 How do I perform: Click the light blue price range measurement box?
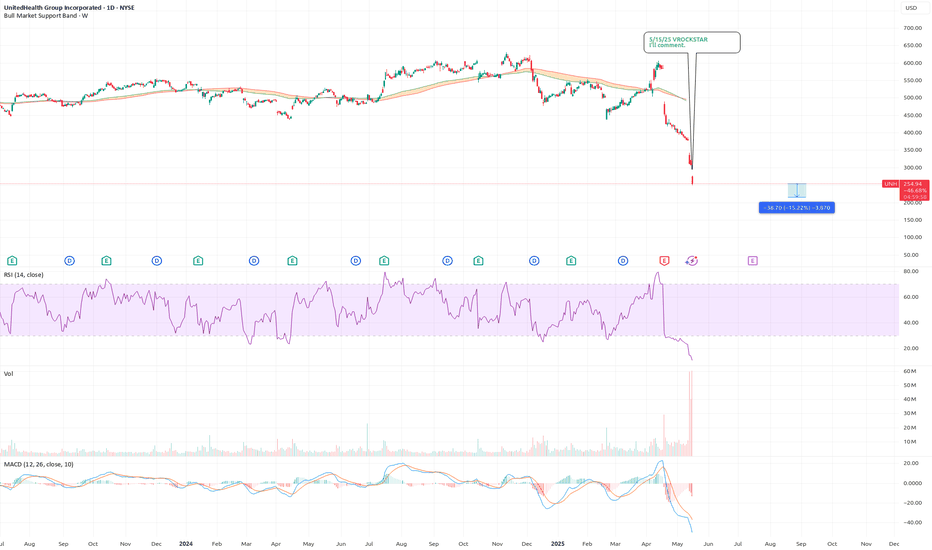[797, 190]
